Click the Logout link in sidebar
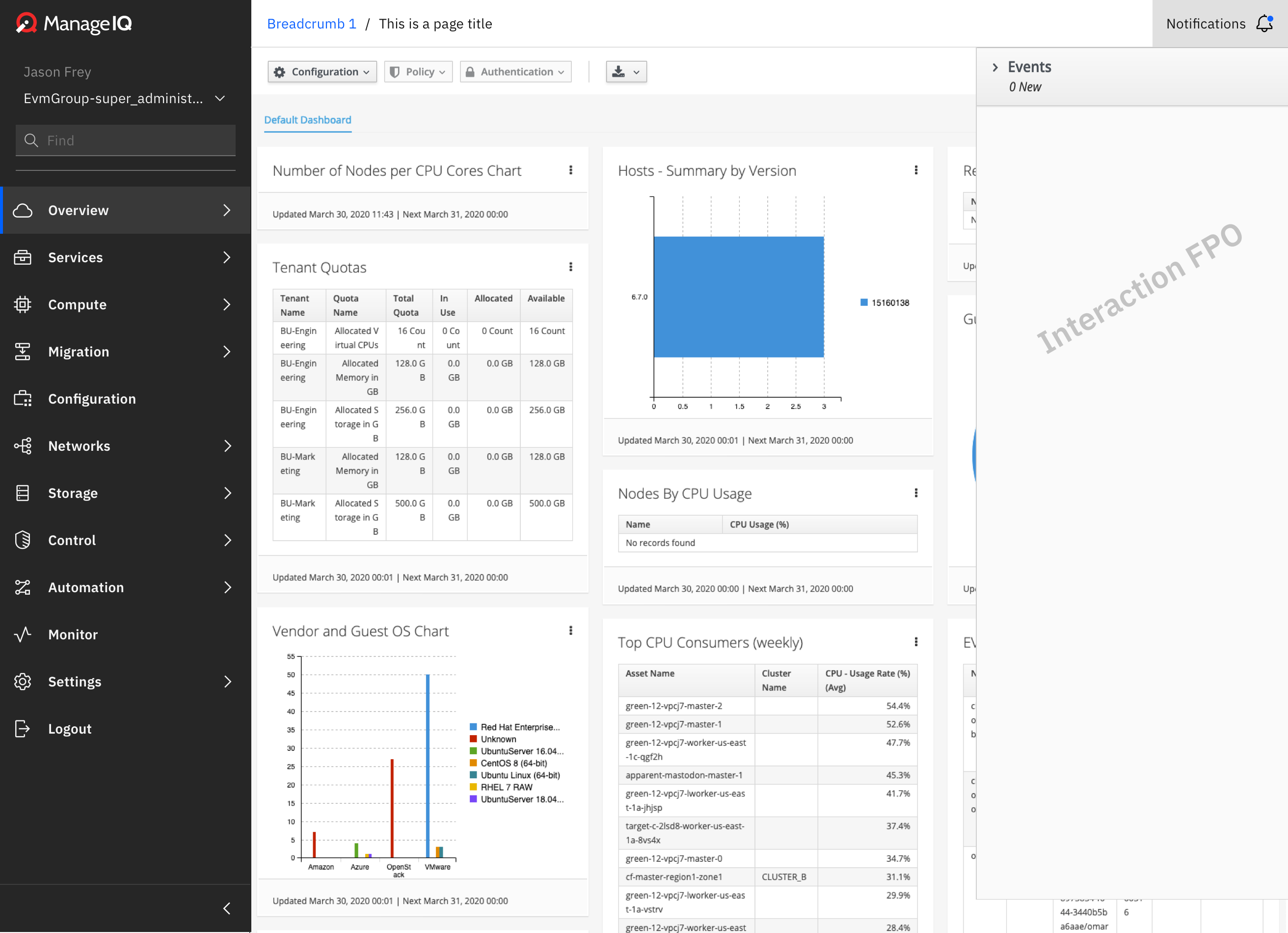The image size is (1288, 933). [69, 729]
